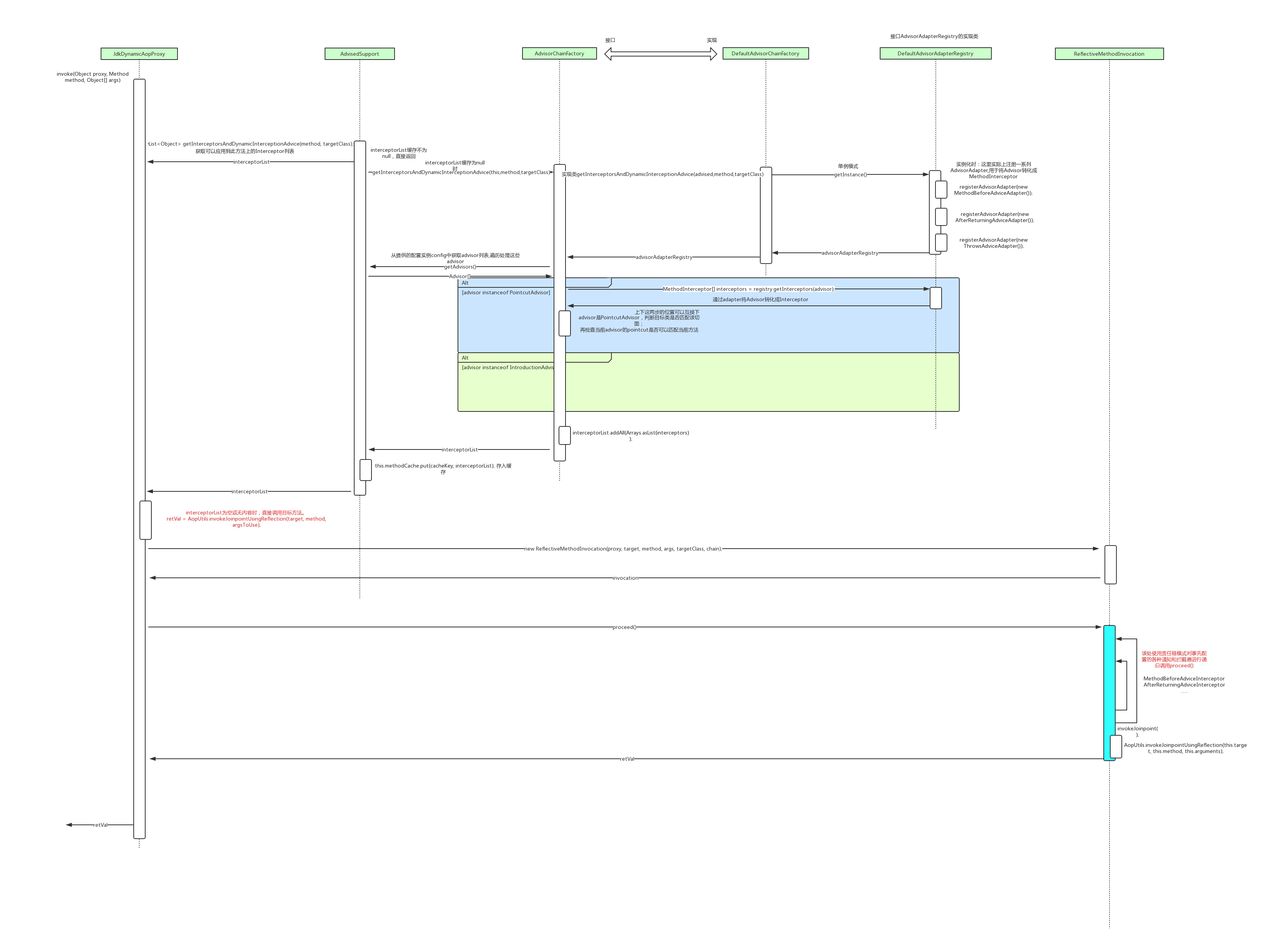Image resolution: width=1272 pixels, height=952 pixels.
Task: Select the DefaultAdvisorChainFactory header box
Action: [x=765, y=53]
